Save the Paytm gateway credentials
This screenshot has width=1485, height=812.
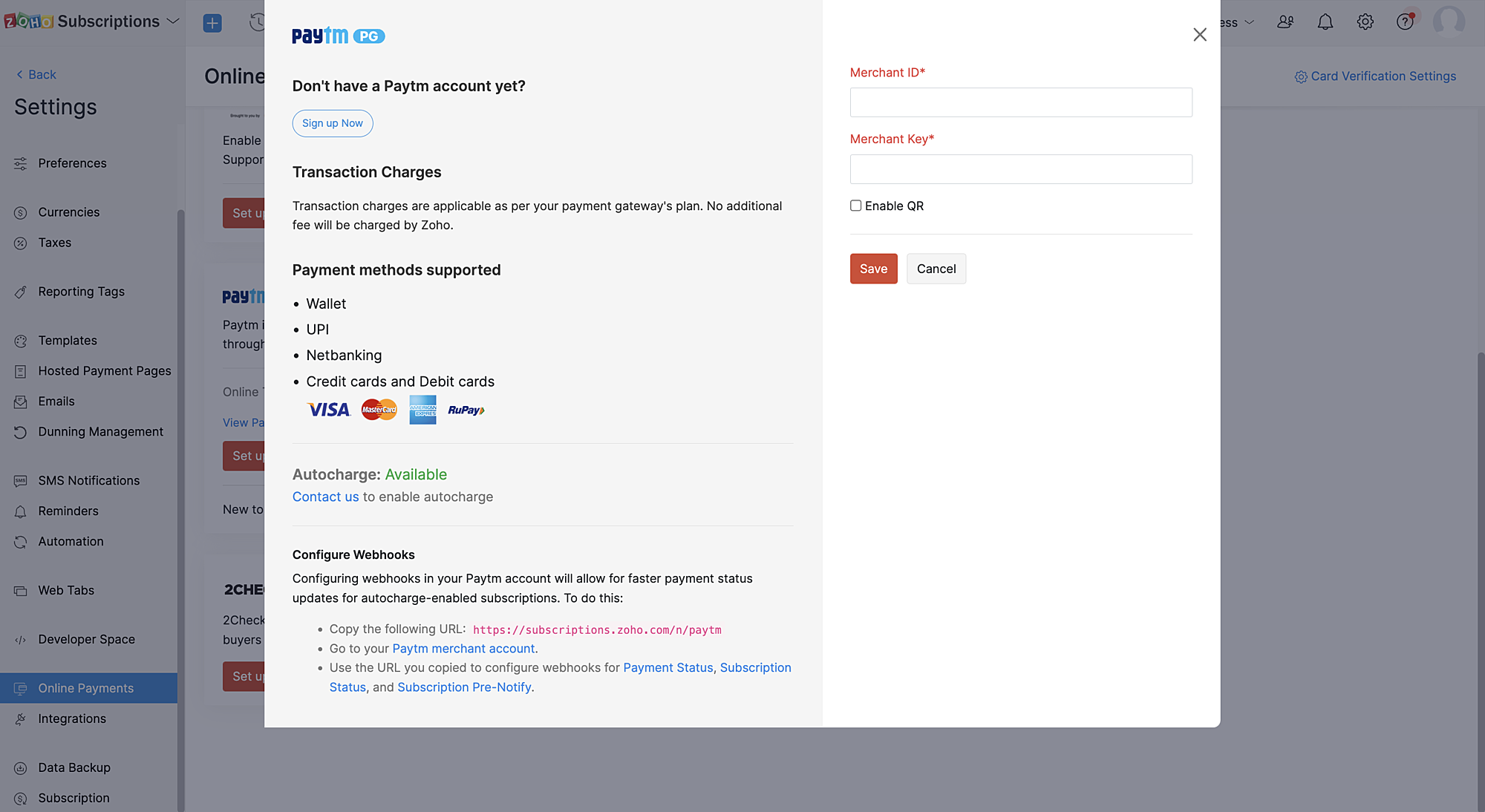click(x=873, y=269)
